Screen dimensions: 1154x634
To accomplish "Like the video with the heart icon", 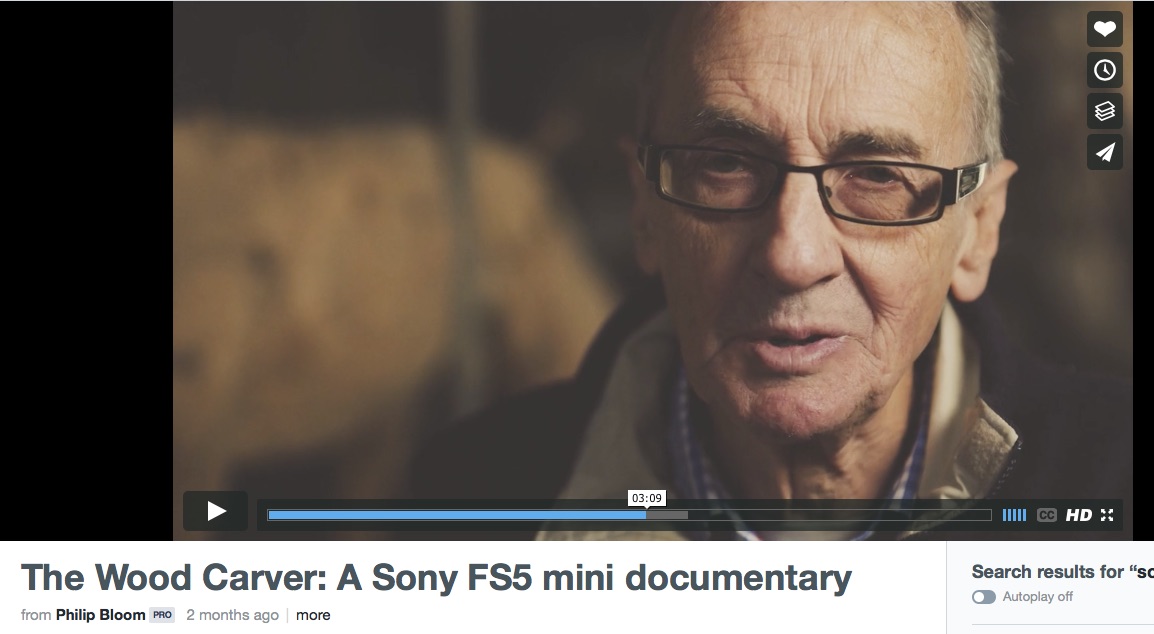I will (1105, 29).
